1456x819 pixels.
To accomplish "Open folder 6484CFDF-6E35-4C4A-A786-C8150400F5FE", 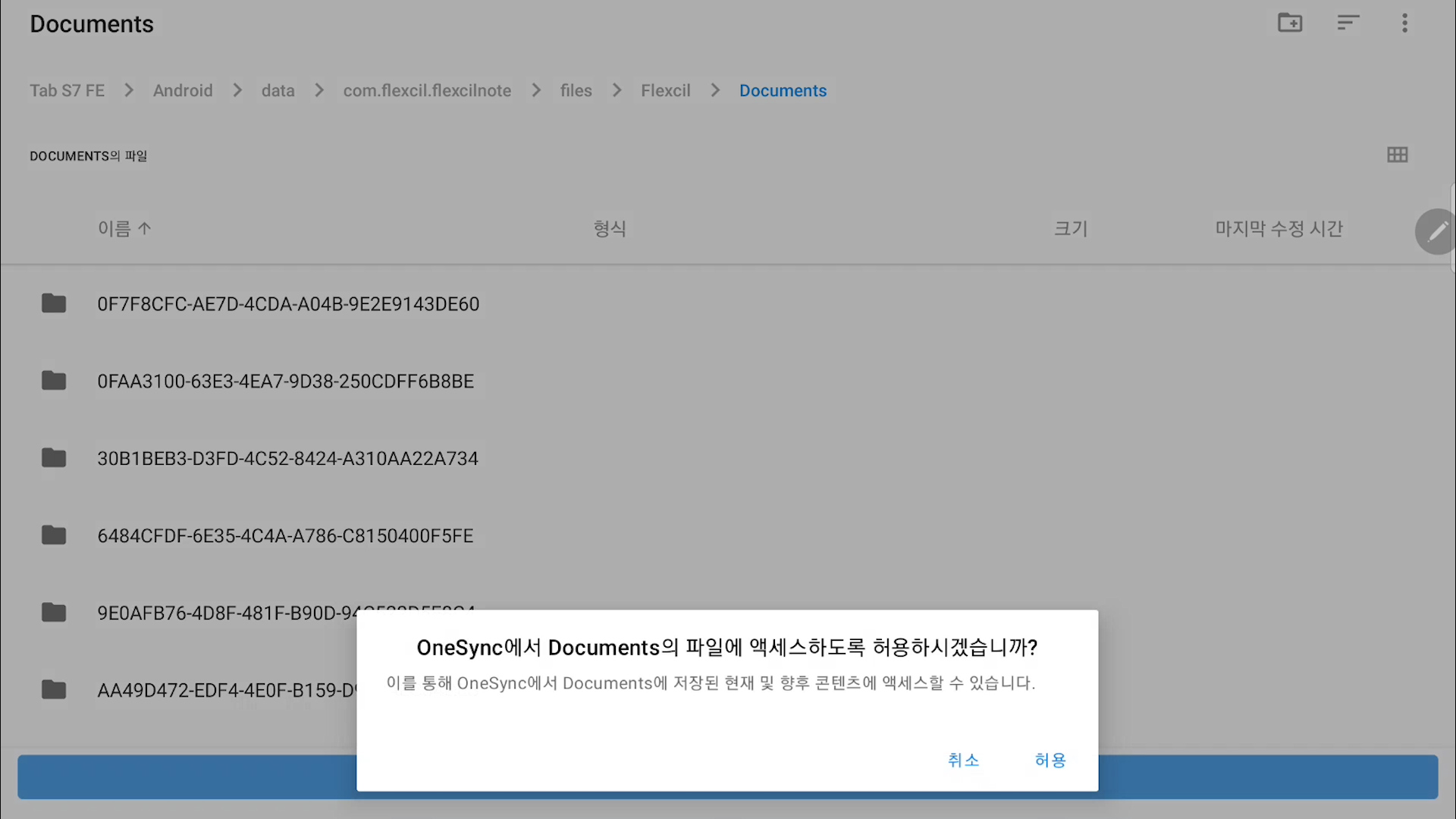I will [x=285, y=536].
